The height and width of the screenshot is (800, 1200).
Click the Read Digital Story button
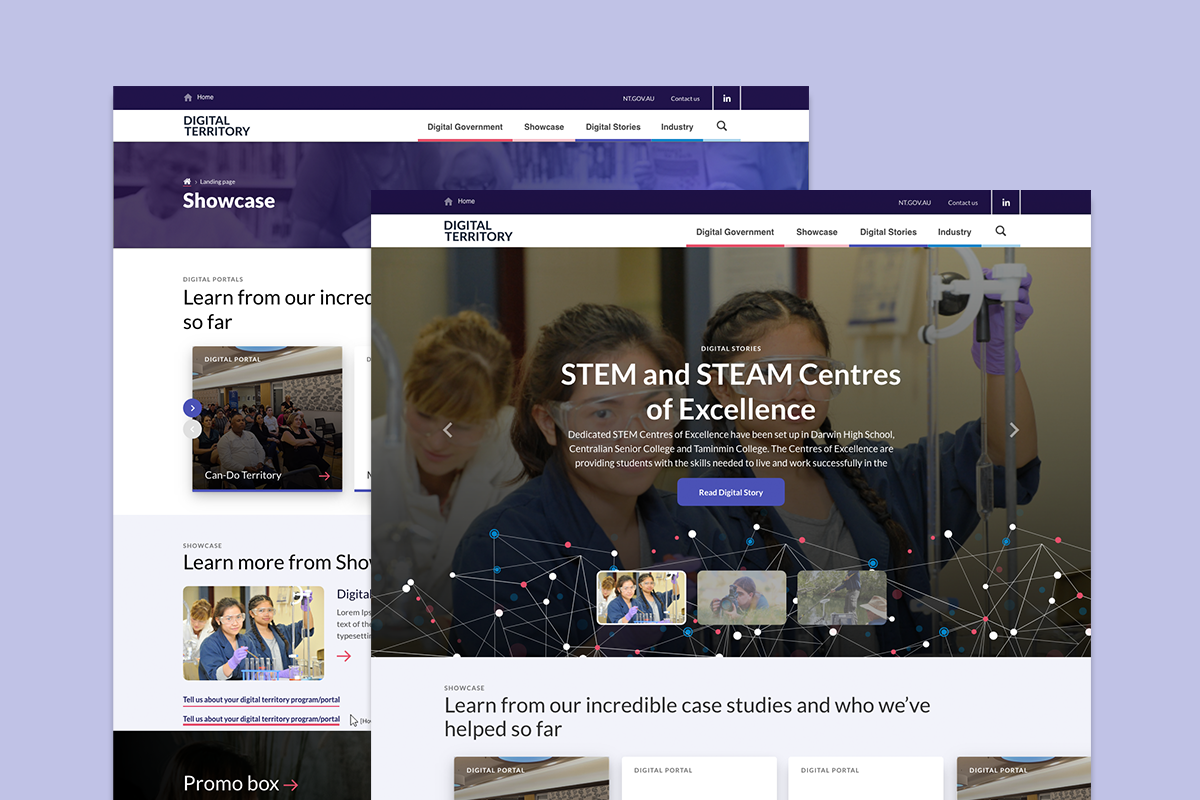click(730, 492)
